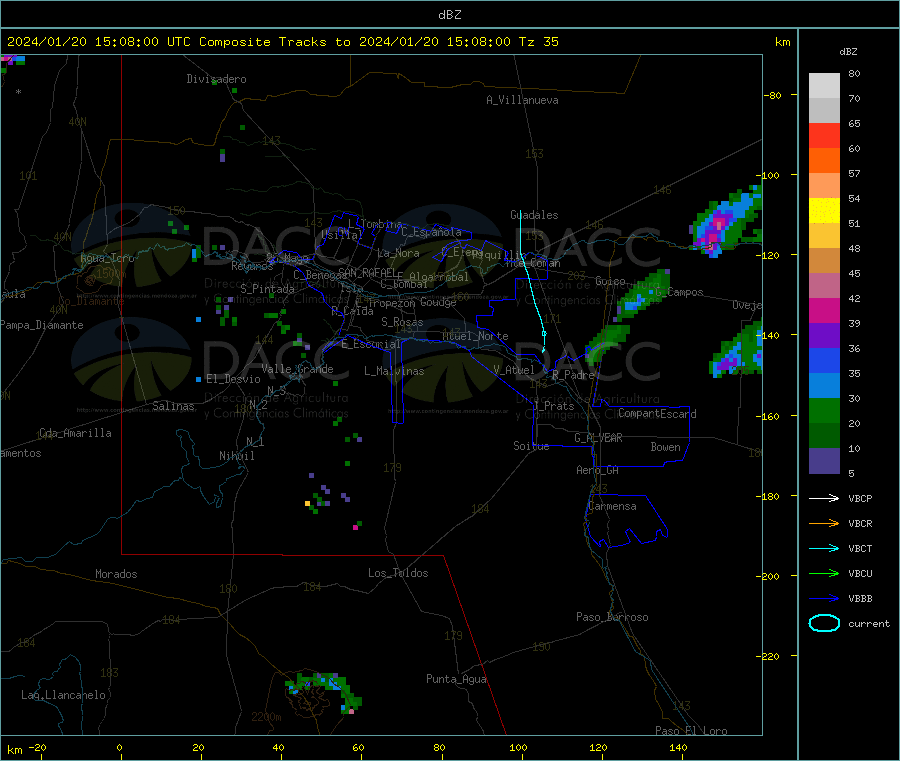The image size is (900, 761).
Task: Click the orange VBCR arrow legend icon
Action: click(x=824, y=523)
